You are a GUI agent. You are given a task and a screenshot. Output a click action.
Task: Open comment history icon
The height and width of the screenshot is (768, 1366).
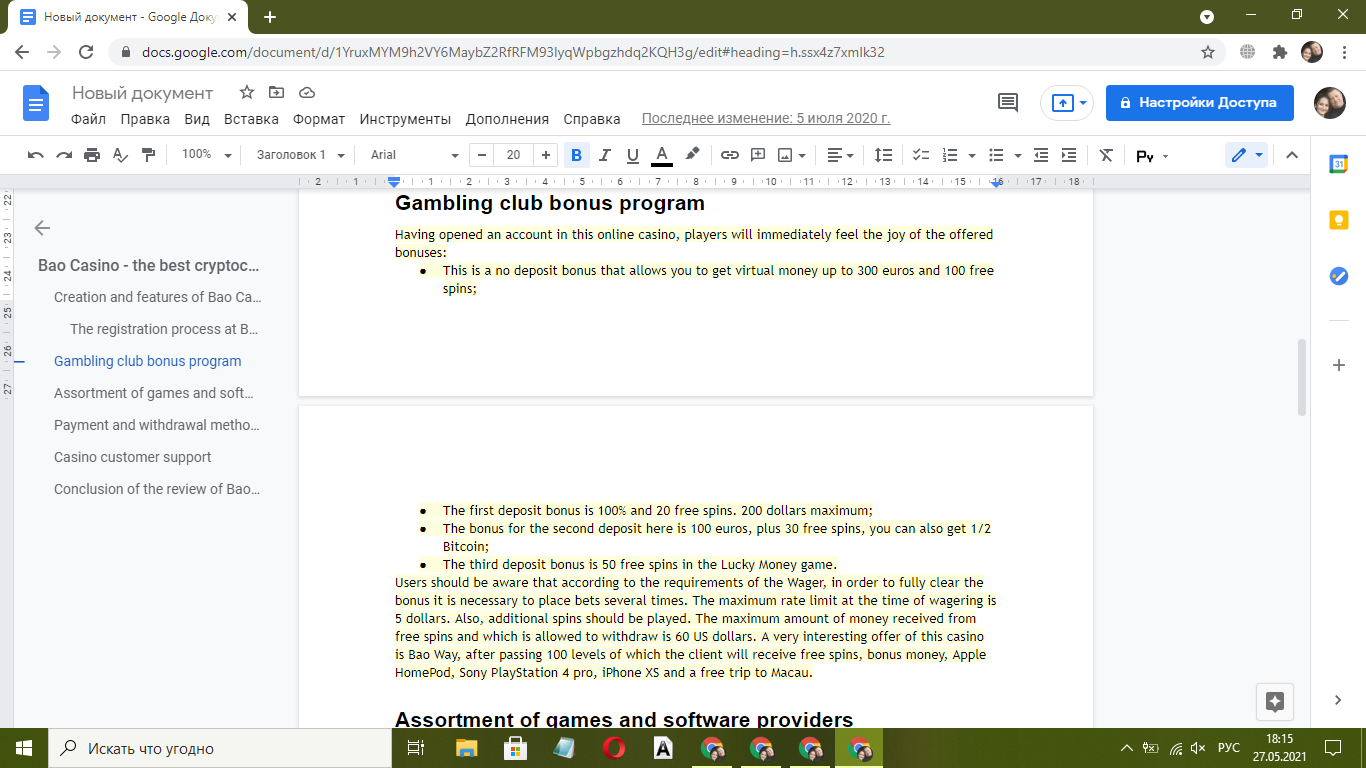tap(1008, 102)
